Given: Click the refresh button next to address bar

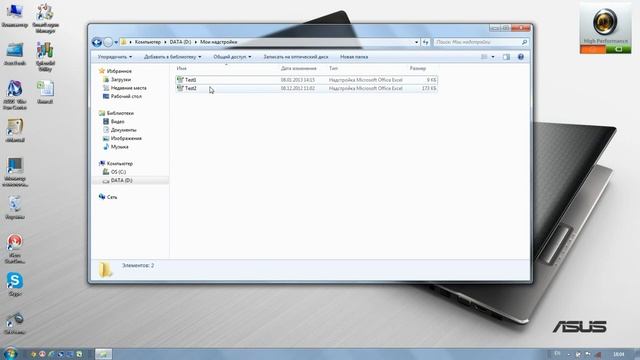Looking at the screenshot, I should click(425, 42).
